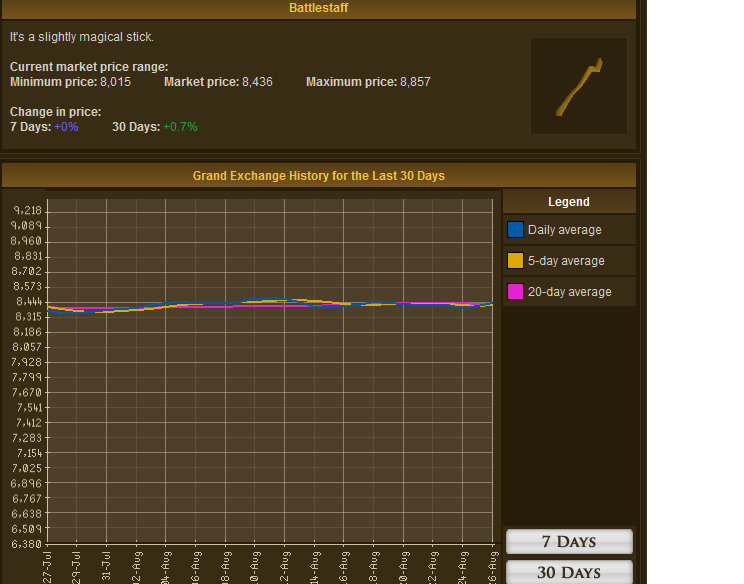Click the 30 Days change +0.7%

coord(180,127)
